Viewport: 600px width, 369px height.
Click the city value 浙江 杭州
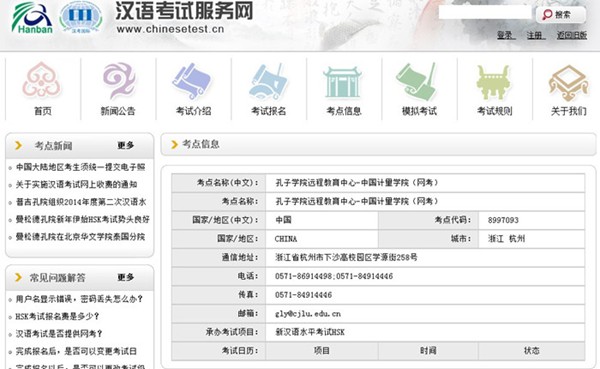[506, 239]
